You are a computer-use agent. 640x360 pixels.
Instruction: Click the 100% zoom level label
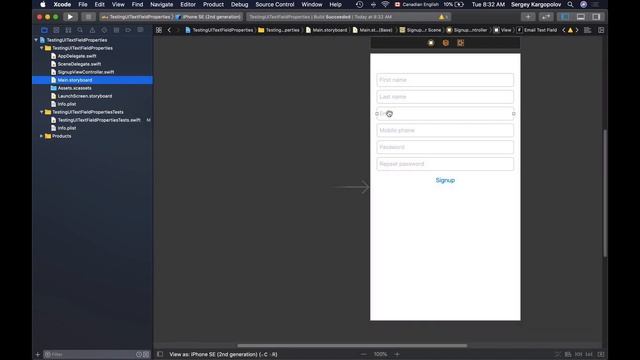380,354
